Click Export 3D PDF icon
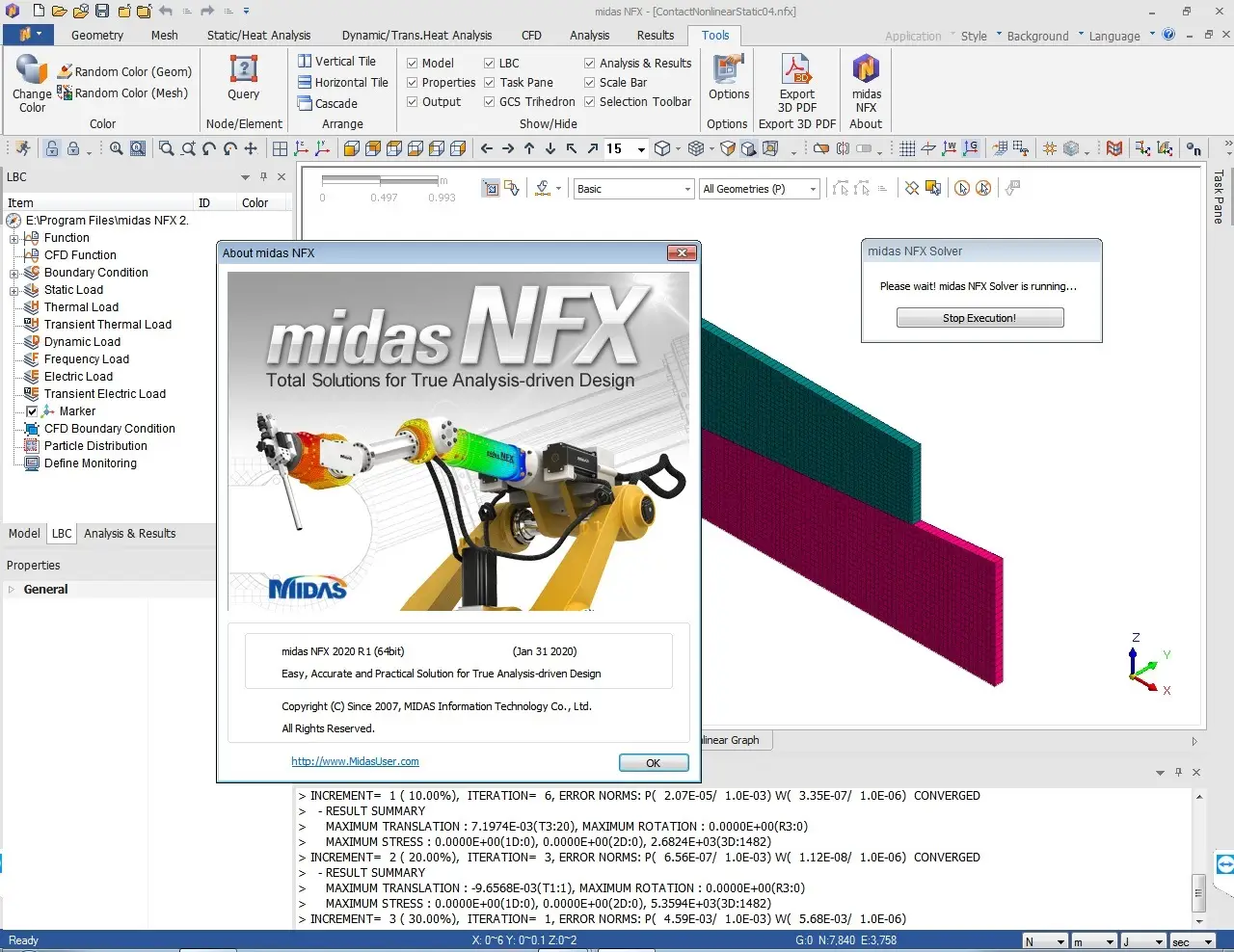This screenshot has height=952, width=1234. point(797,84)
